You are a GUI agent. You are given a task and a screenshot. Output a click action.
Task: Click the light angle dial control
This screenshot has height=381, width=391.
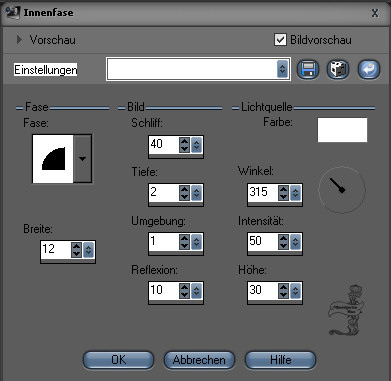pyautogui.click(x=342, y=190)
